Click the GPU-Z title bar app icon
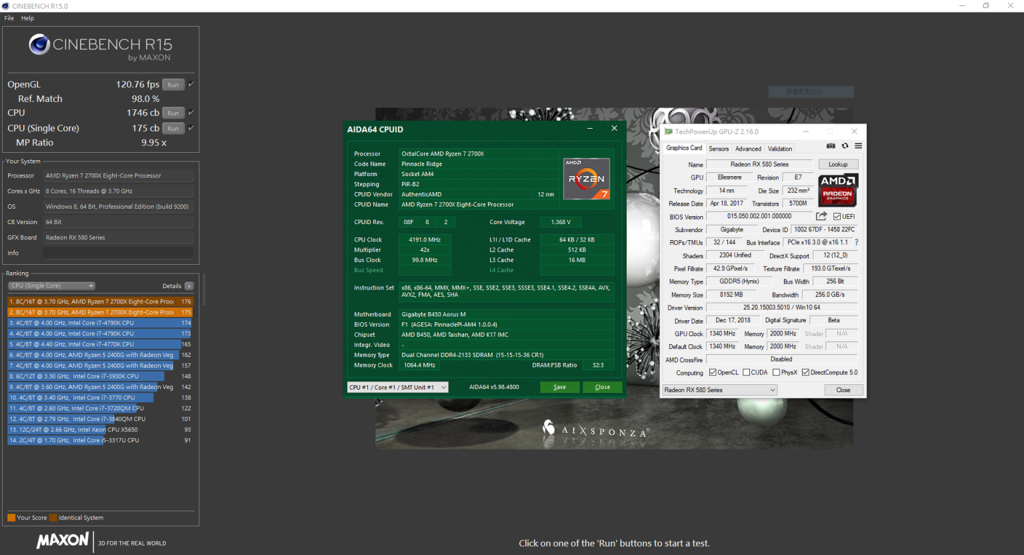 tap(668, 132)
